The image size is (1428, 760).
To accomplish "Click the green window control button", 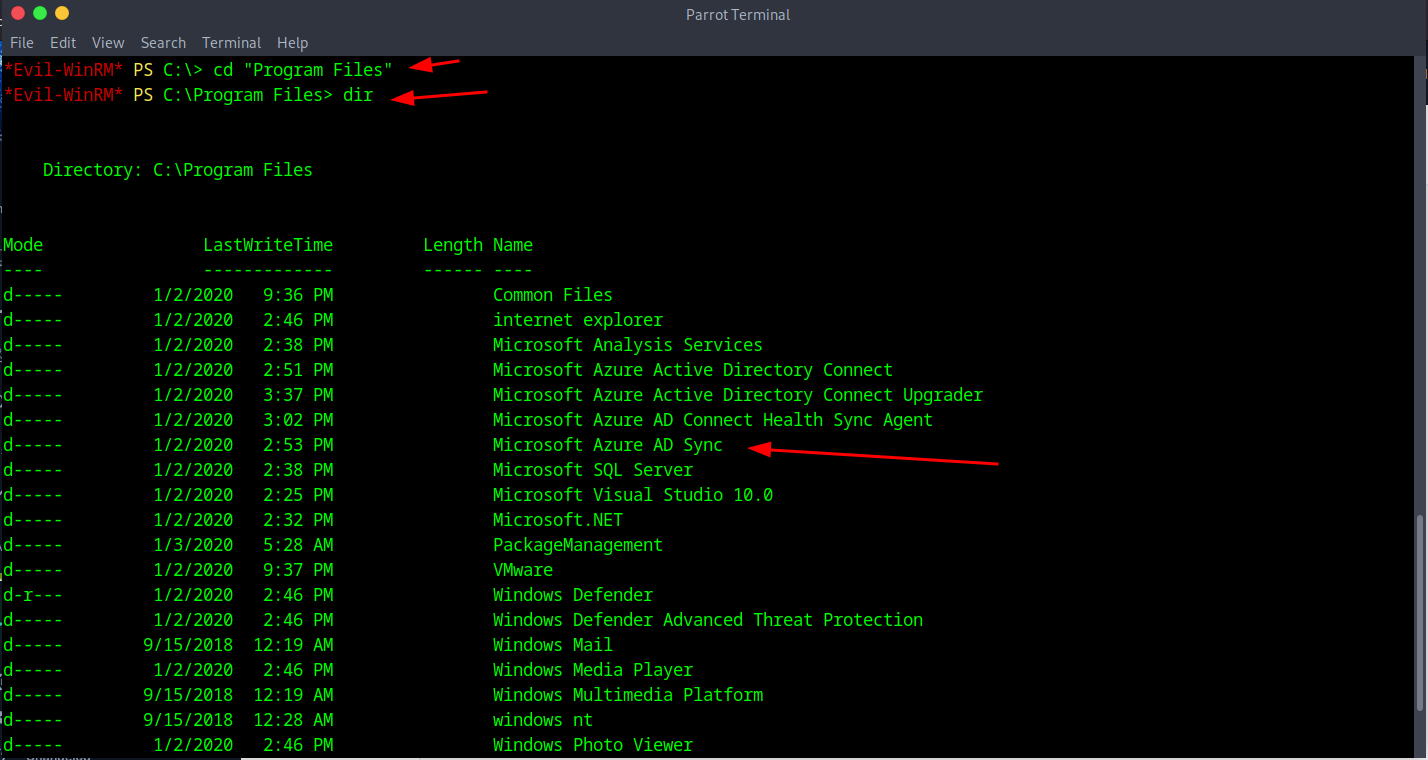I will click(x=40, y=13).
